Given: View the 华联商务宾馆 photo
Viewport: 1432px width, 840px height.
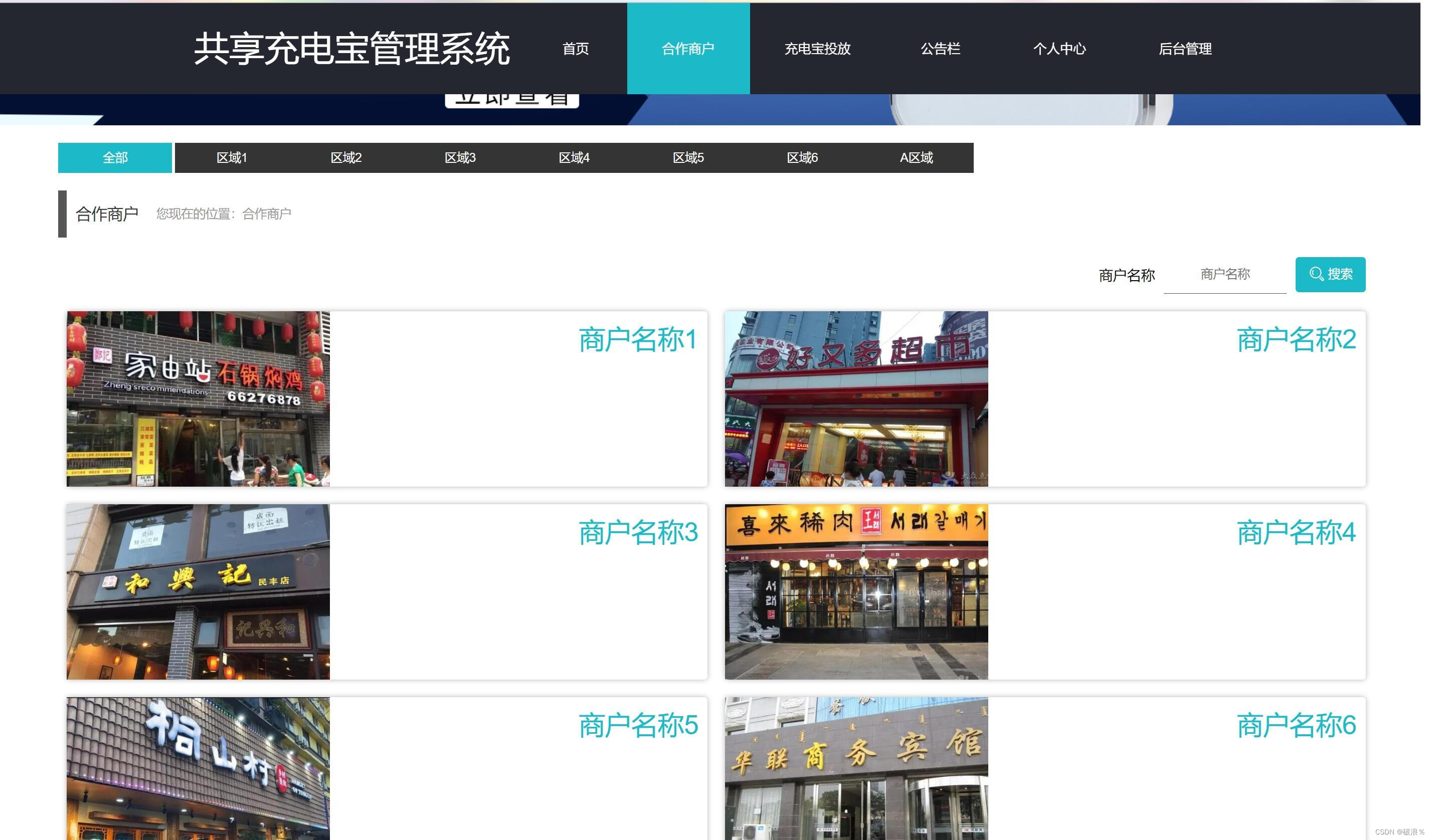Looking at the screenshot, I should click(x=856, y=768).
